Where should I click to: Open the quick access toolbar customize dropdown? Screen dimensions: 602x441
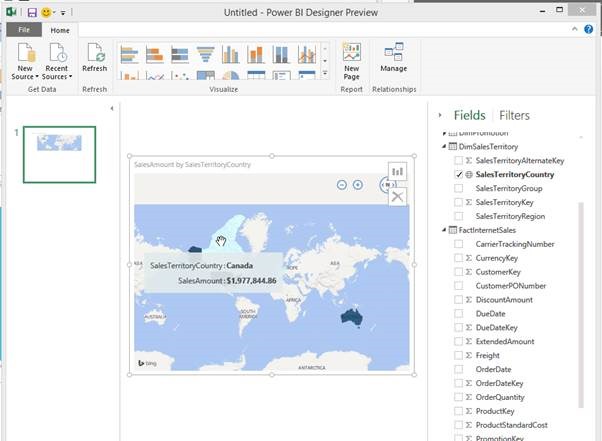tap(63, 13)
